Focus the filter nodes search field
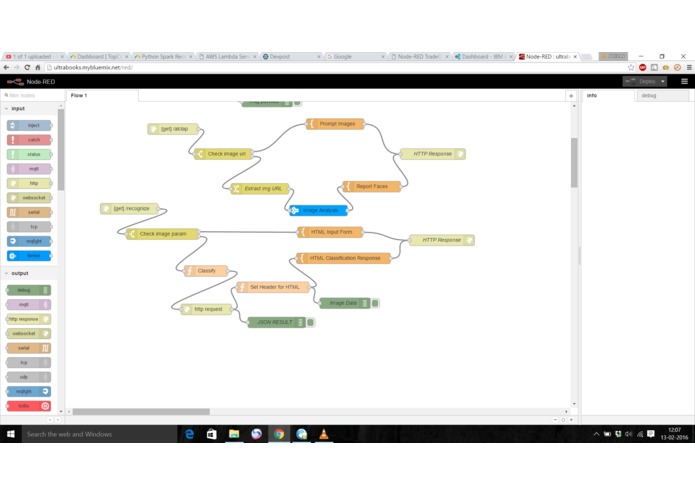The height and width of the screenshot is (494, 695). coord(33,96)
